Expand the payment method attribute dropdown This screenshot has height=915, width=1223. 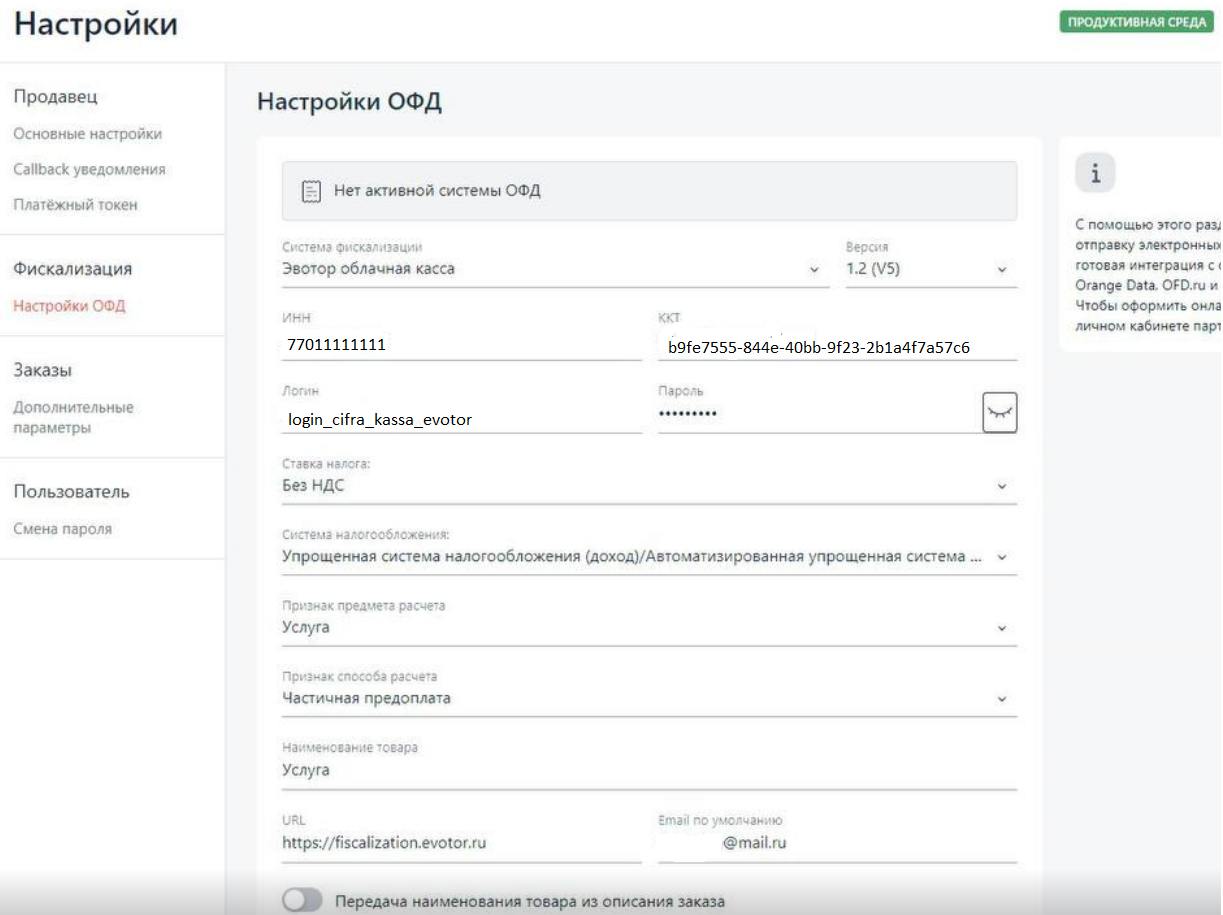[x=648, y=699]
